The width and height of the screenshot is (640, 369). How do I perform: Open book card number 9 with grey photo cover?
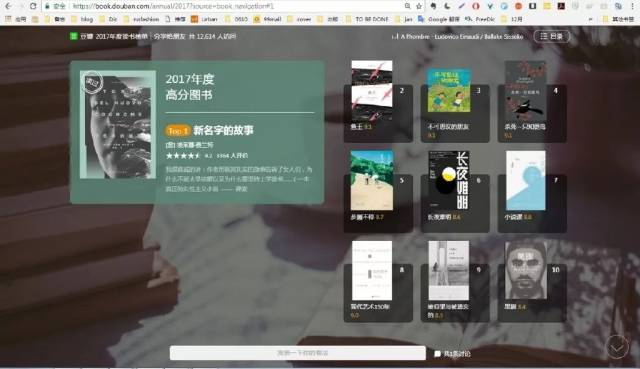(x=455, y=281)
